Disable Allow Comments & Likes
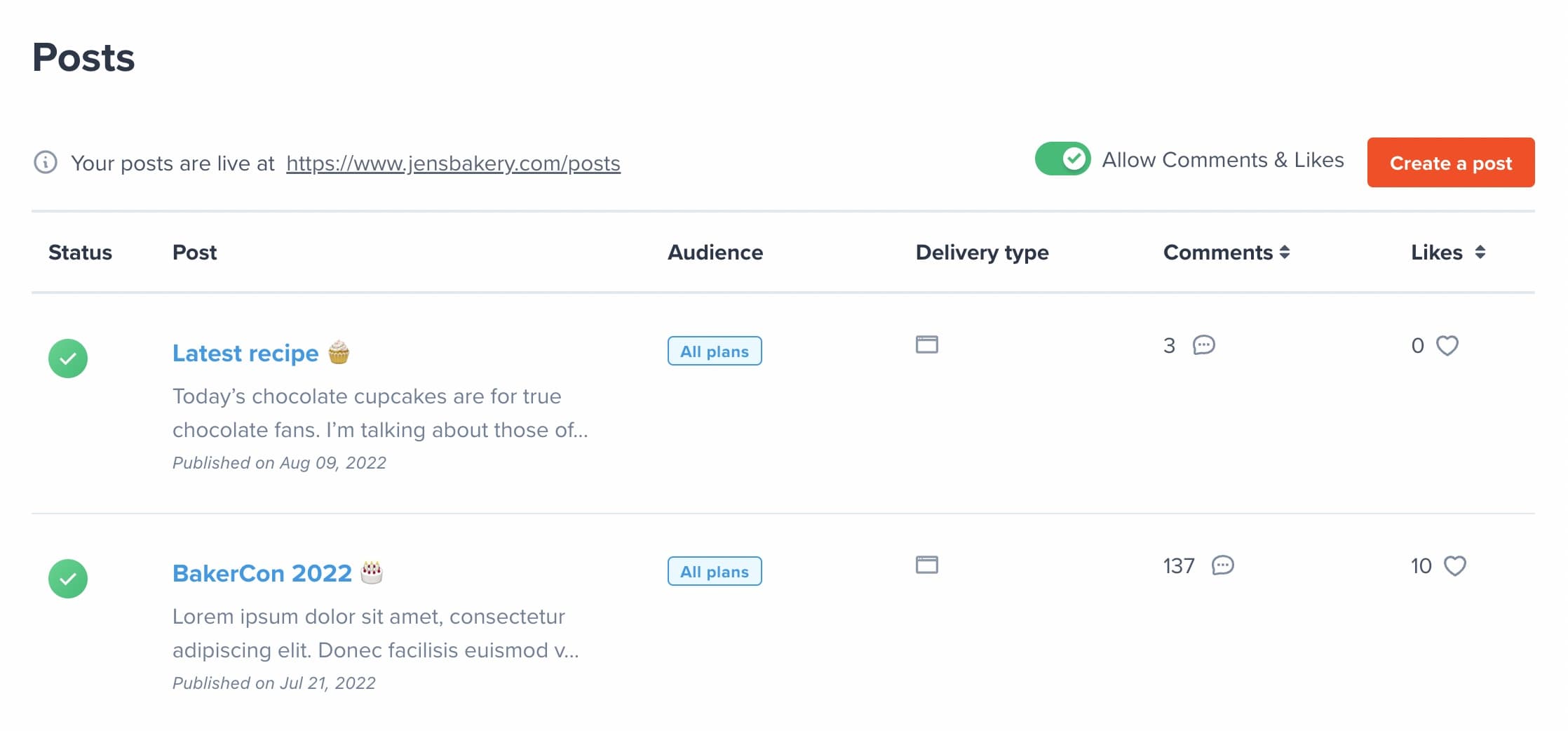The image size is (1568, 731). [1062, 159]
